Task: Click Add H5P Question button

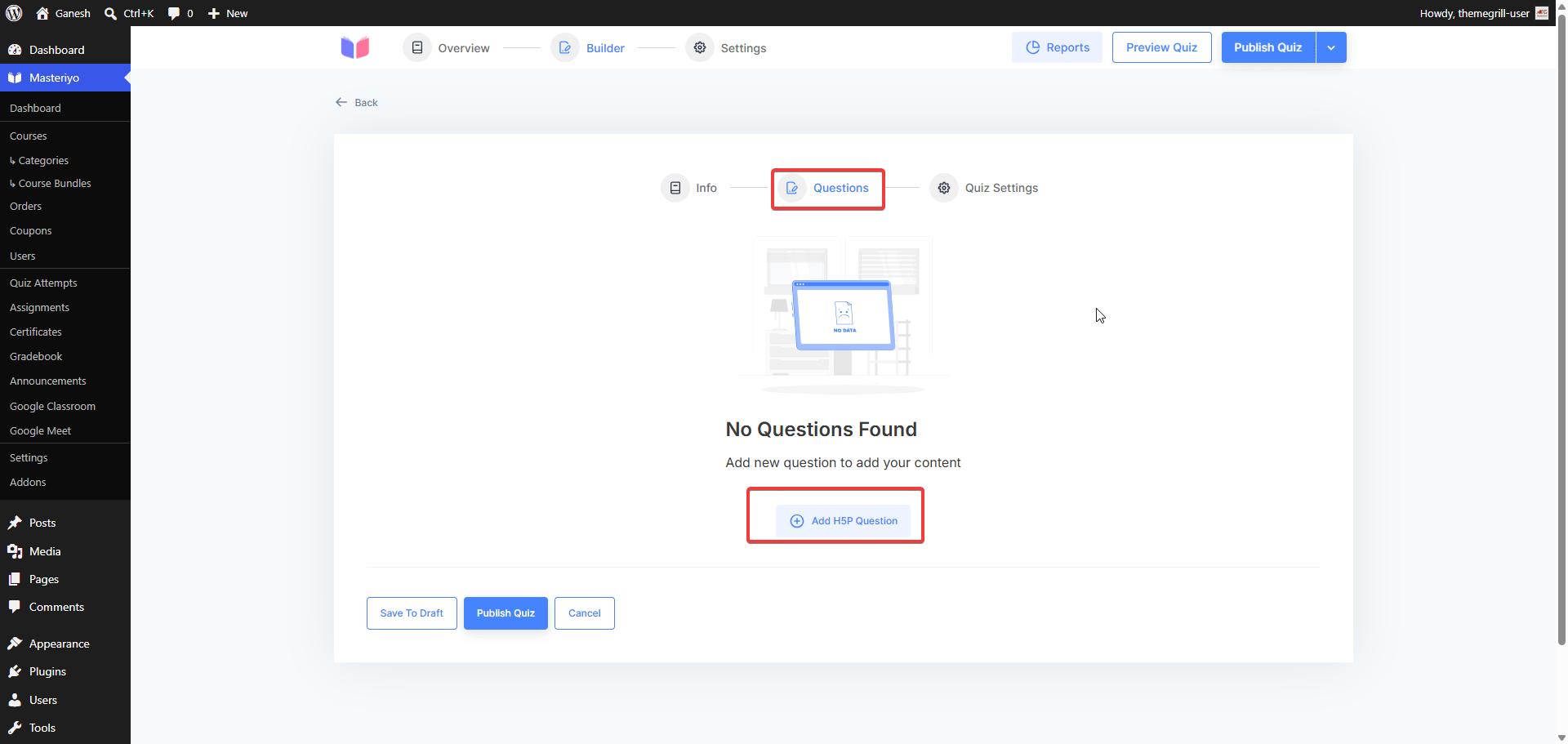Action: pyautogui.click(x=844, y=521)
